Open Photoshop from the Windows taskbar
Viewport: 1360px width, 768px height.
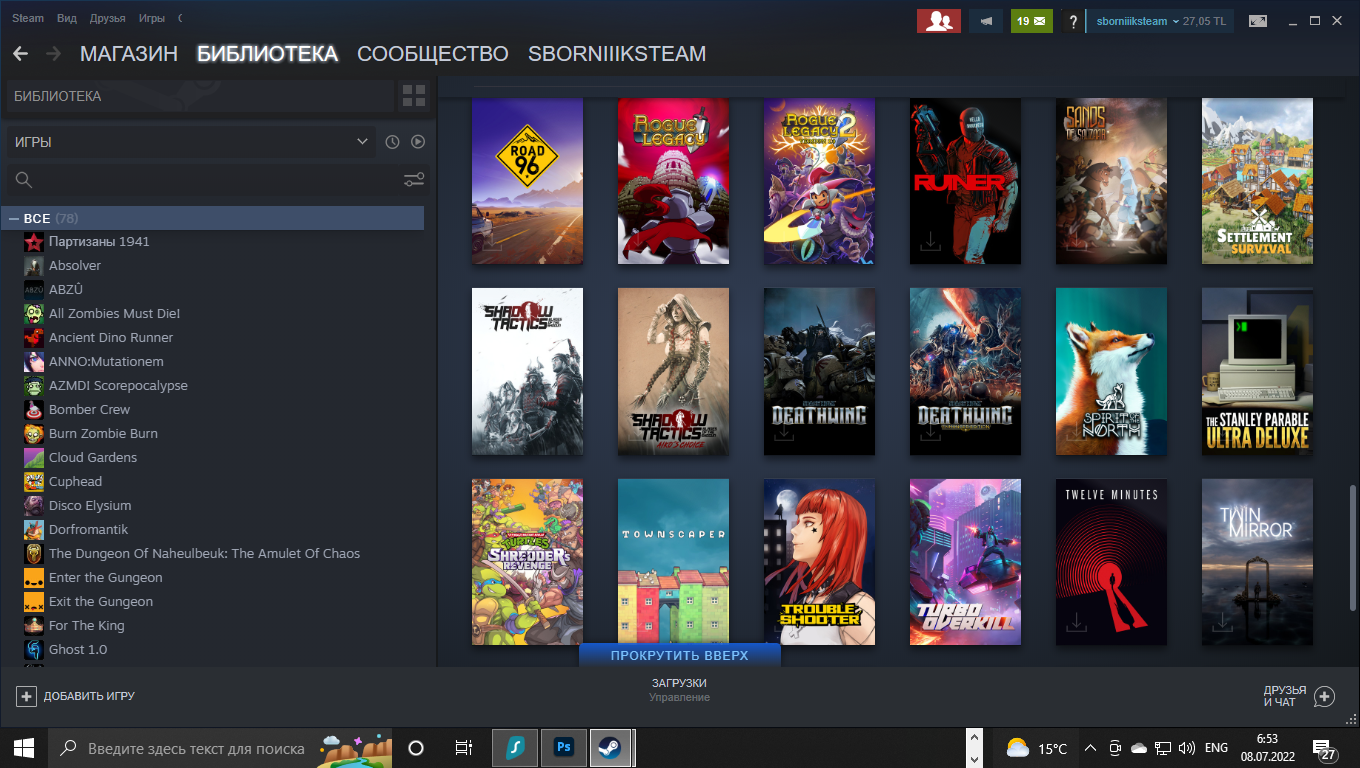click(563, 747)
